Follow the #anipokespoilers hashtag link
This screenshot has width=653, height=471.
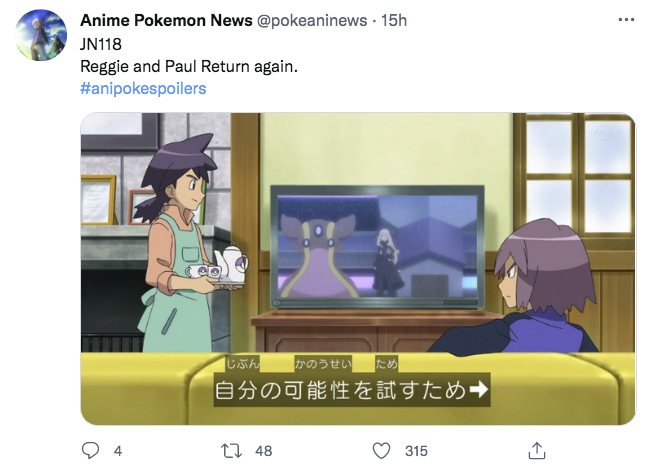(143, 89)
